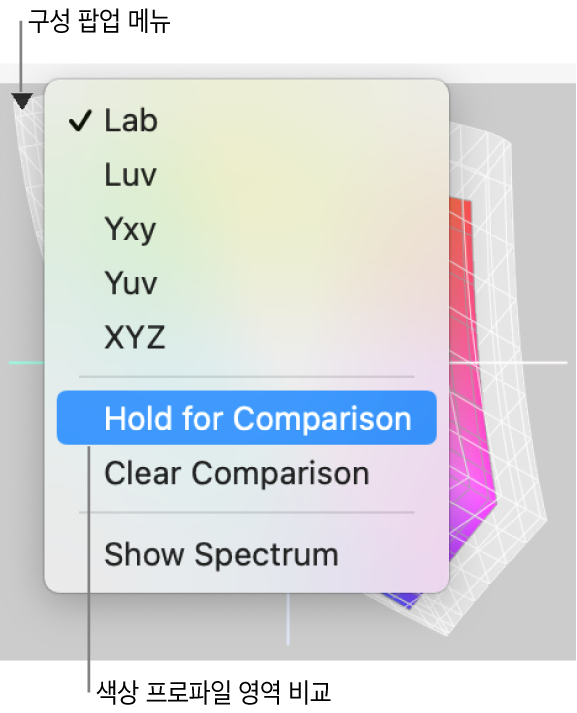Open the configuration popup menu triangle
This screenshot has height=713, width=577.
(x=21, y=101)
